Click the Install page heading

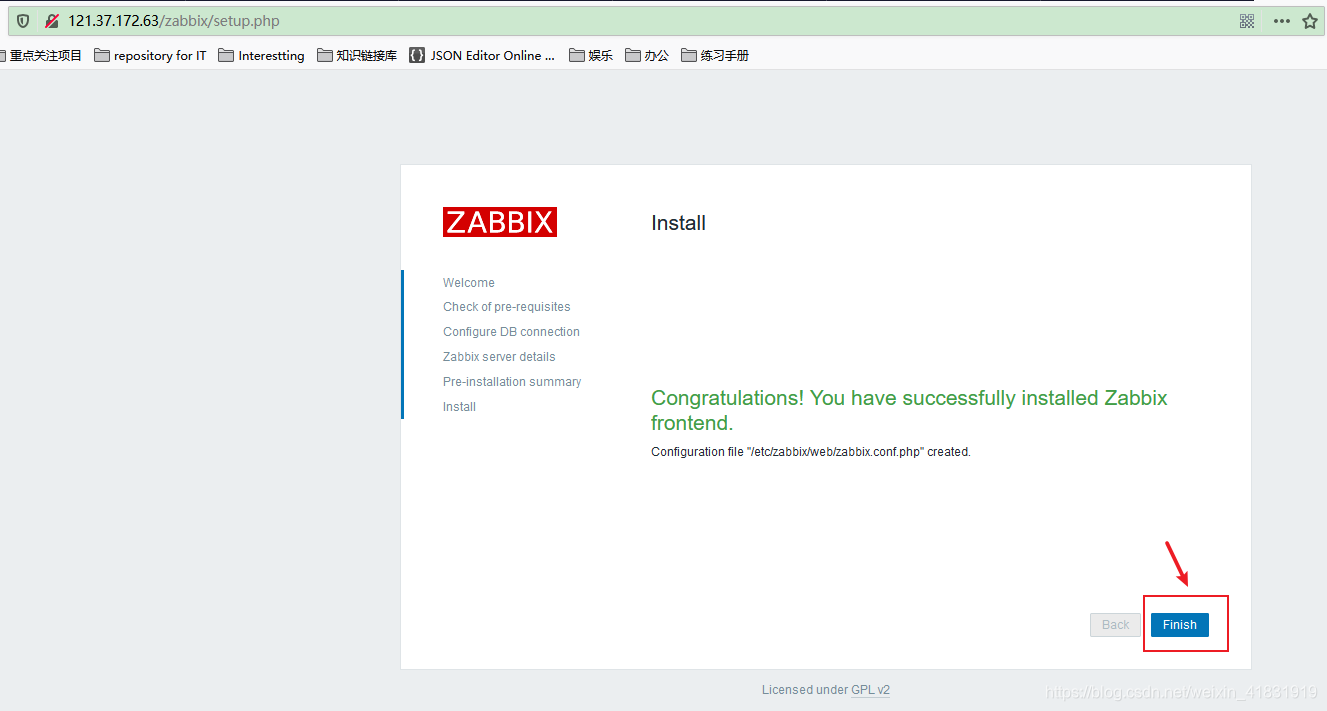click(678, 223)
